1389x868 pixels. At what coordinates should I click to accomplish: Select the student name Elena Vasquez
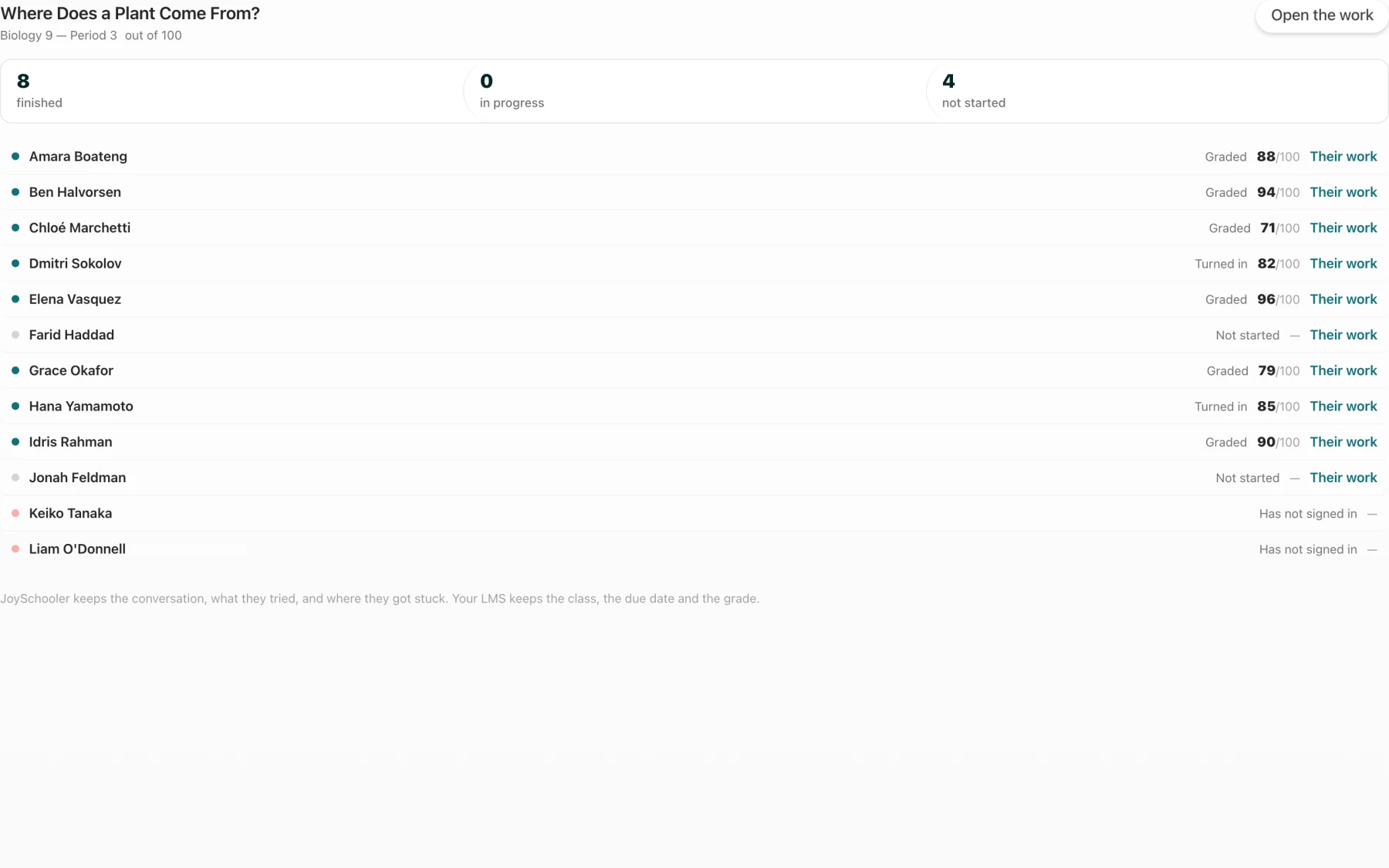(x=75, y=299)
